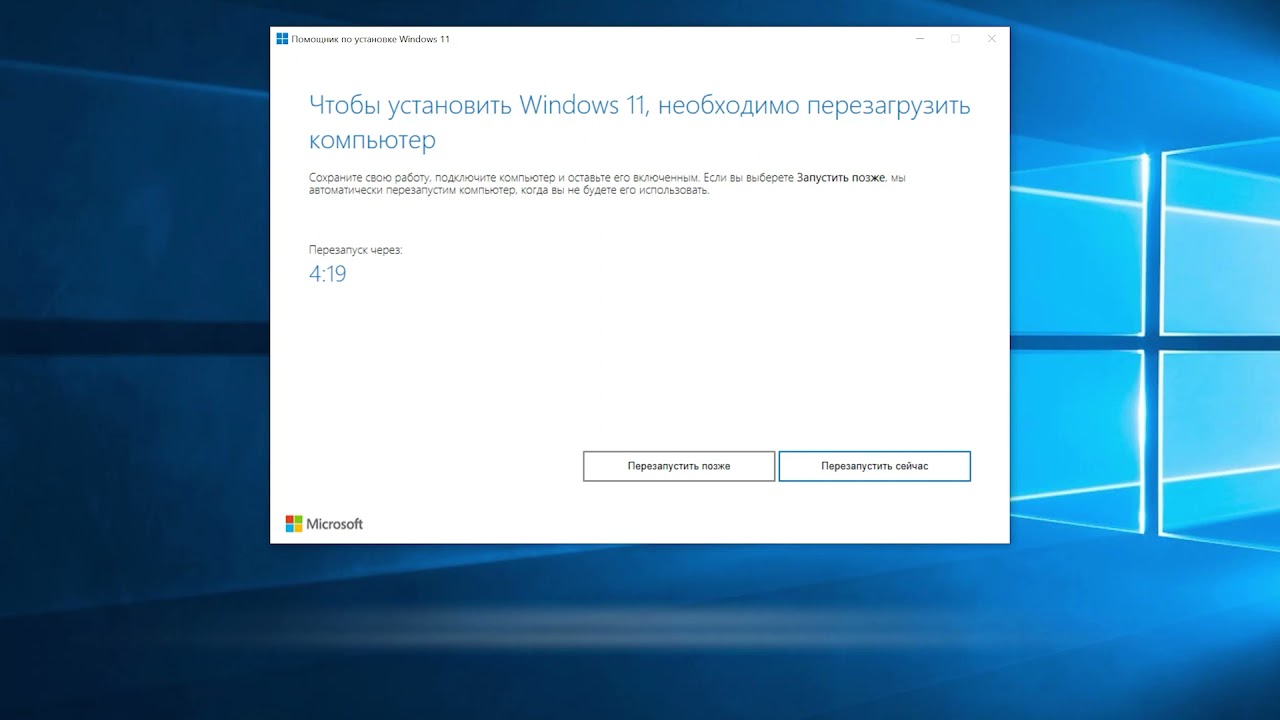
Task: Click the Перезапустить позже button
Action: (679, 466)
